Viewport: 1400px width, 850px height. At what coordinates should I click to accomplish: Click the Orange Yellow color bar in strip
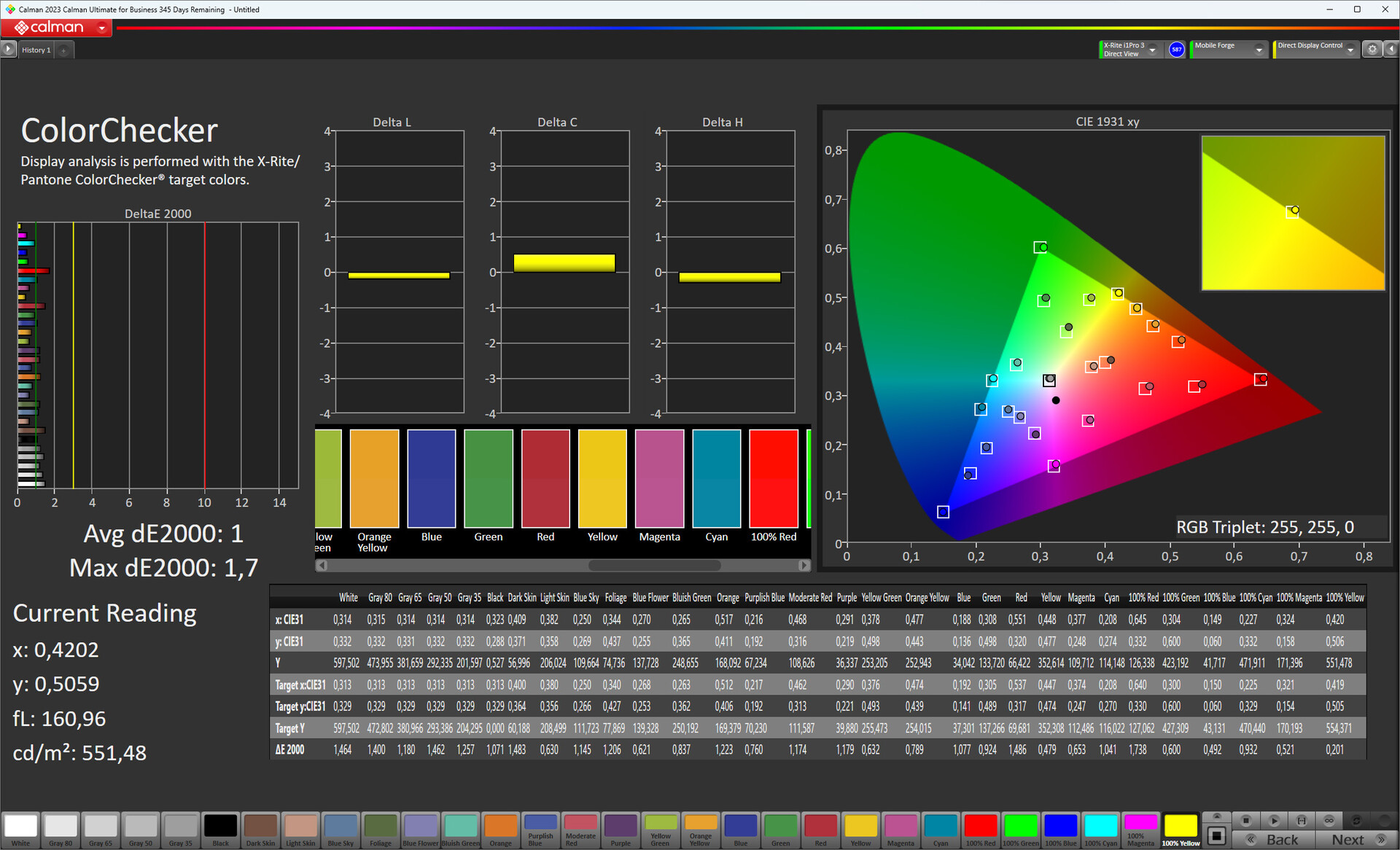374,478
